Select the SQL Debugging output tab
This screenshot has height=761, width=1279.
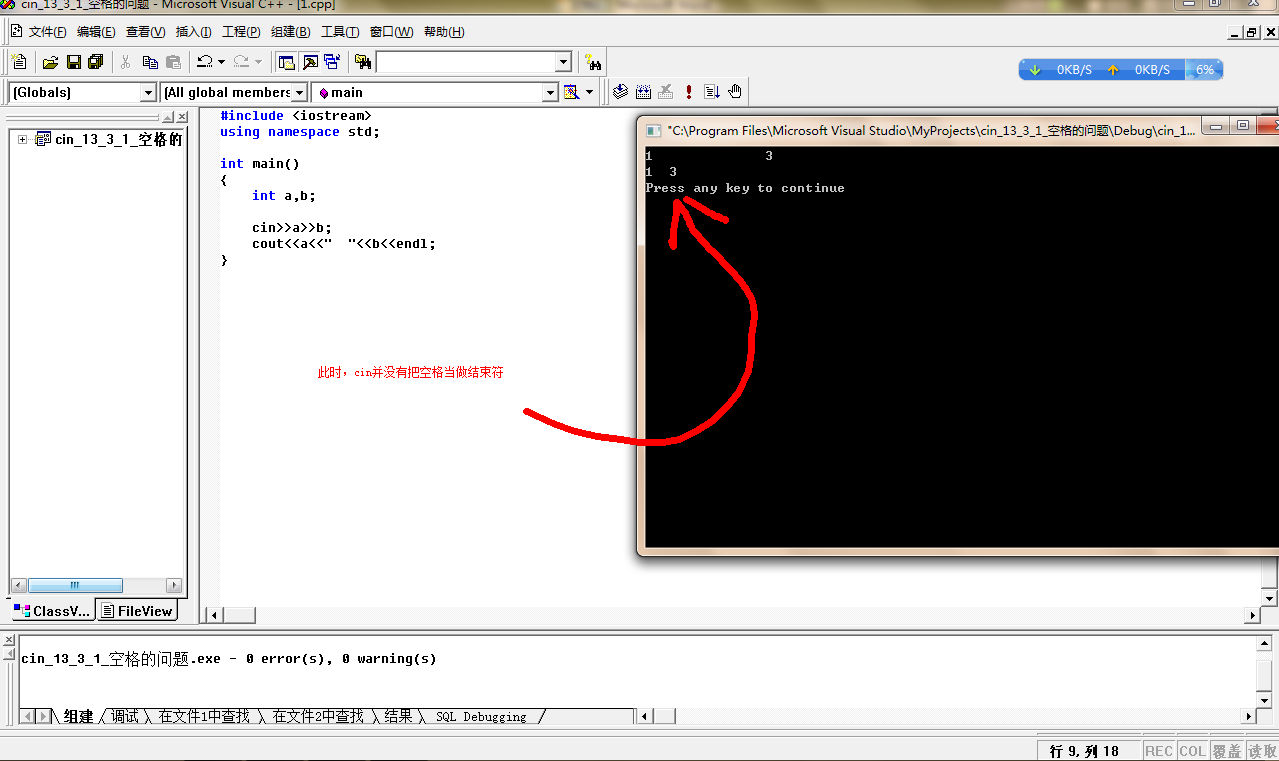tap(481, 717)
